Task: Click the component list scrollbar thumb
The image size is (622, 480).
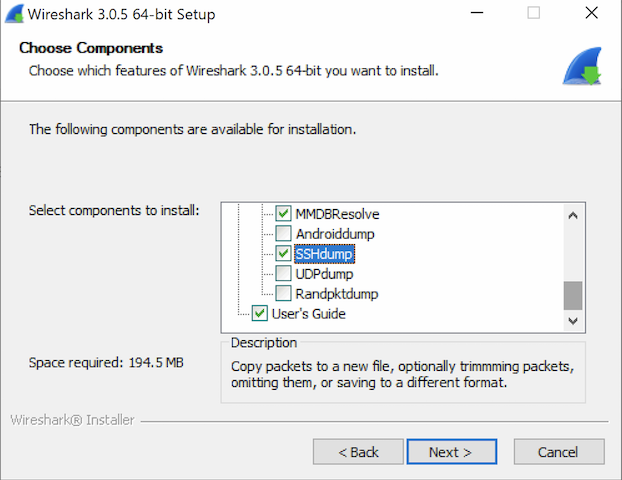Action: click(573, 296)
